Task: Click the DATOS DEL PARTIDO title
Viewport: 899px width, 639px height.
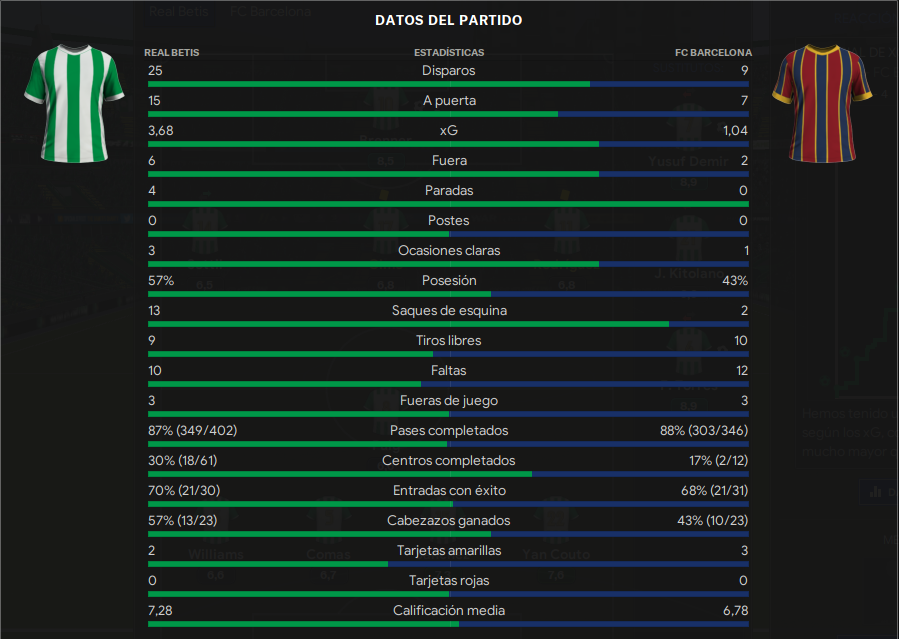Action: [x=448, y=21]
